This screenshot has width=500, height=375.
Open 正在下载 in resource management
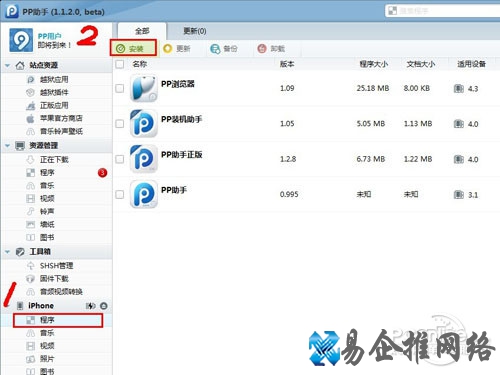pos(54,160)
